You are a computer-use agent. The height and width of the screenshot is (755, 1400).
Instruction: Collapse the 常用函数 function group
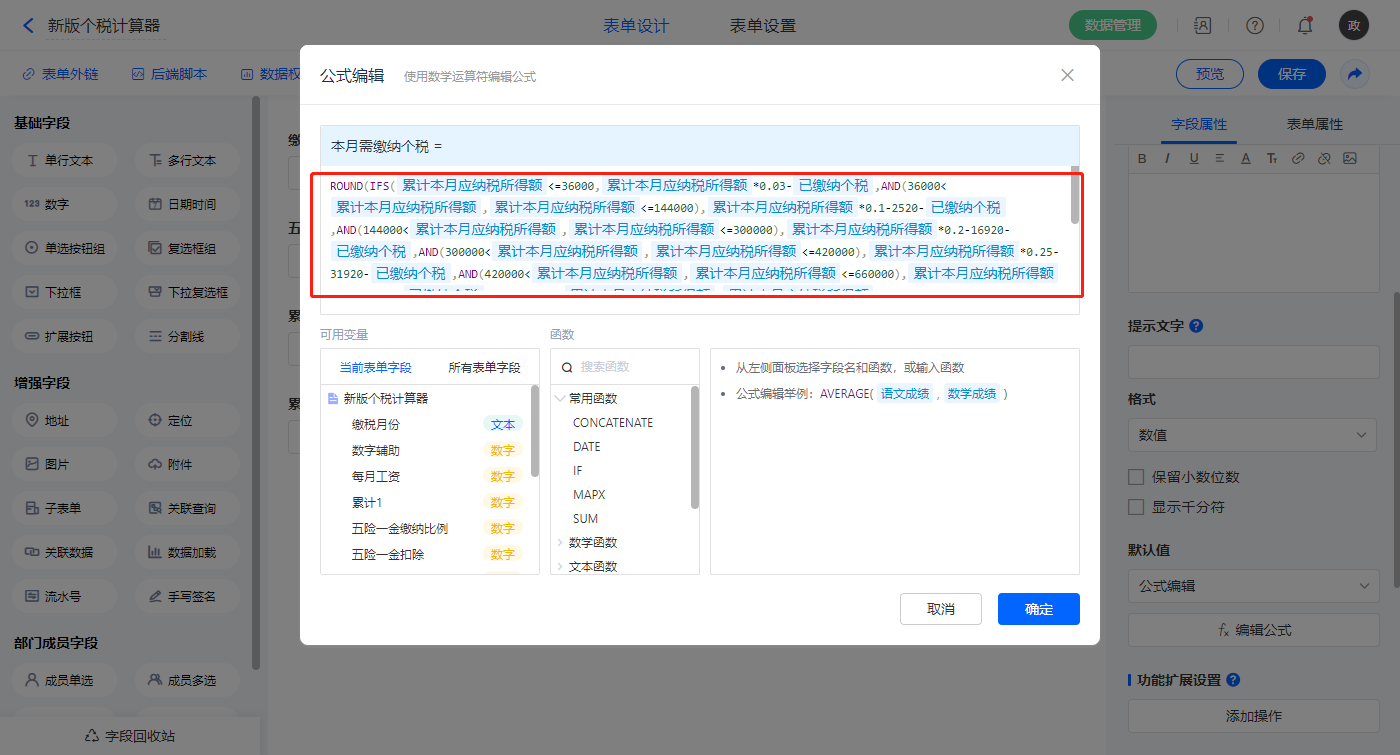[x=560, y=398]
